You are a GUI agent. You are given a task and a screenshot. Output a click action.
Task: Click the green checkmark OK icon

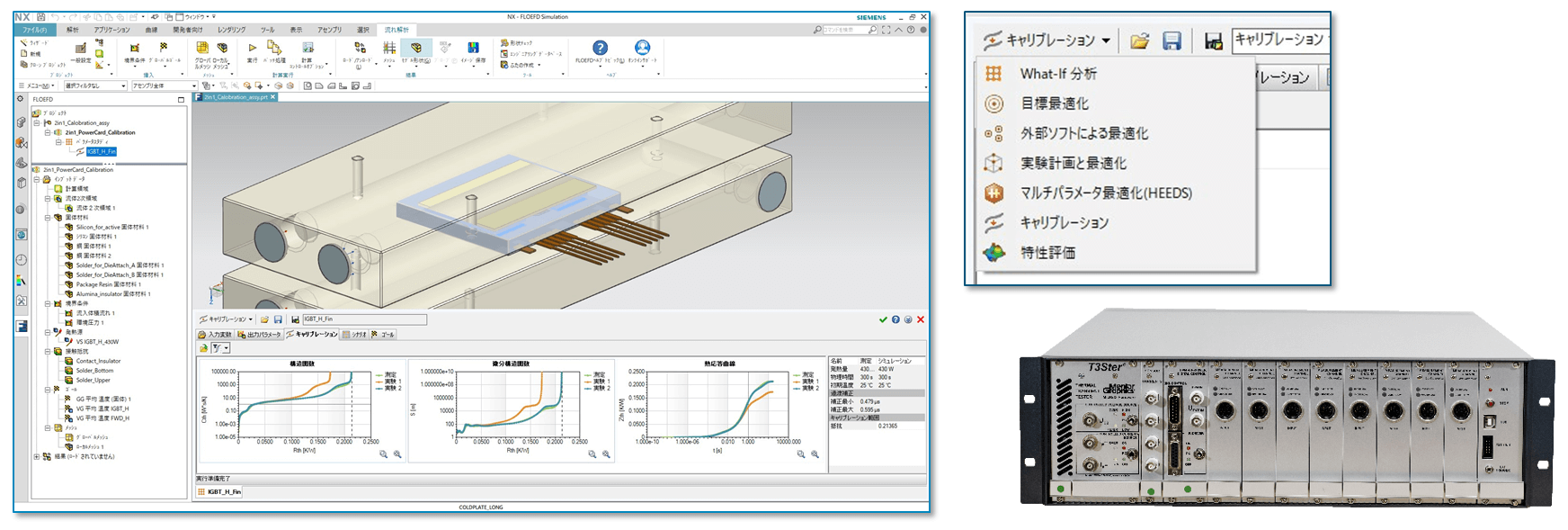884,319
